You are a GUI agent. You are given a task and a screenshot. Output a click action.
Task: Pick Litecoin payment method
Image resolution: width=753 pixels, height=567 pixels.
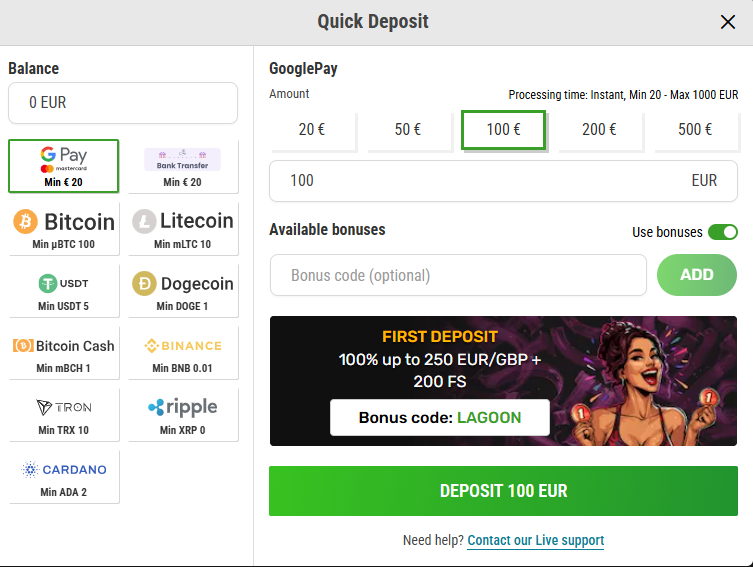click(x=182, y=228)
